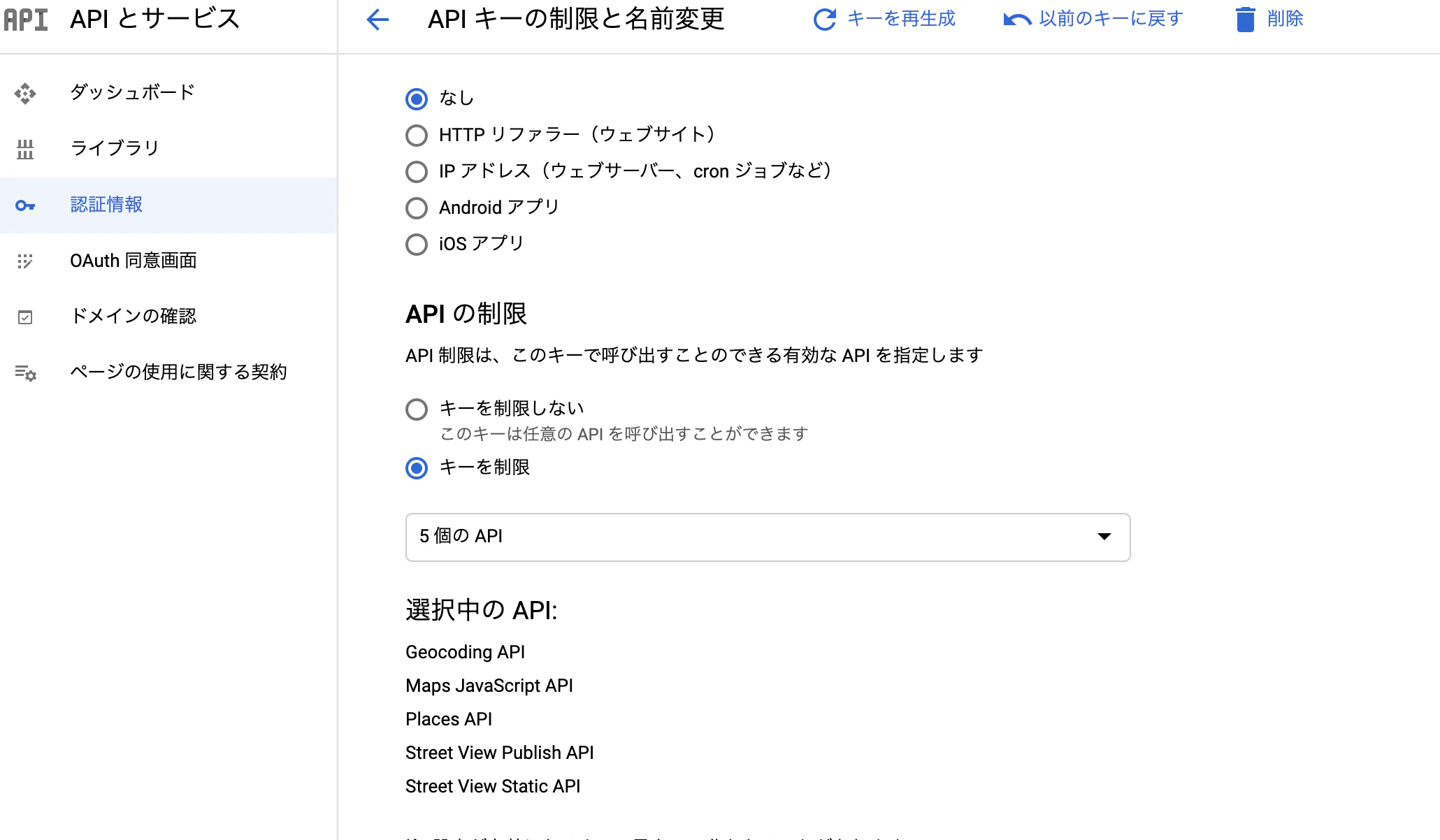Click the ダッシュボード sidebar icon

click(x=25, y=93)
